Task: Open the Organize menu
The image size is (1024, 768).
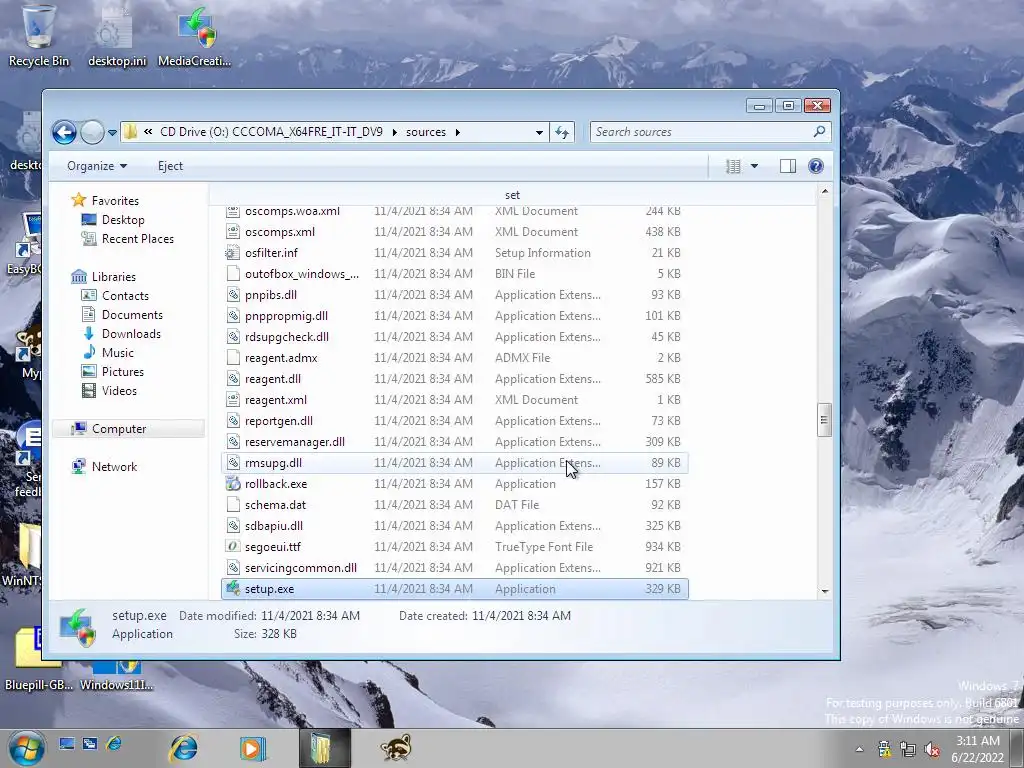Action: (97, 166)
